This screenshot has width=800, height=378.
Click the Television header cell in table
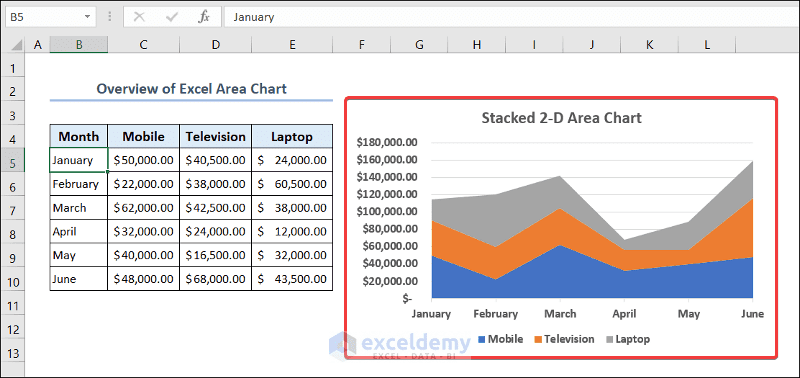(x=216, y=136)
